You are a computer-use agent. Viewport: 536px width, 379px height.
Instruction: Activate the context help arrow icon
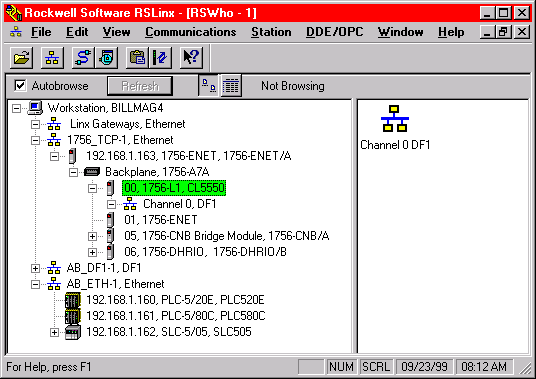[191, 58]
